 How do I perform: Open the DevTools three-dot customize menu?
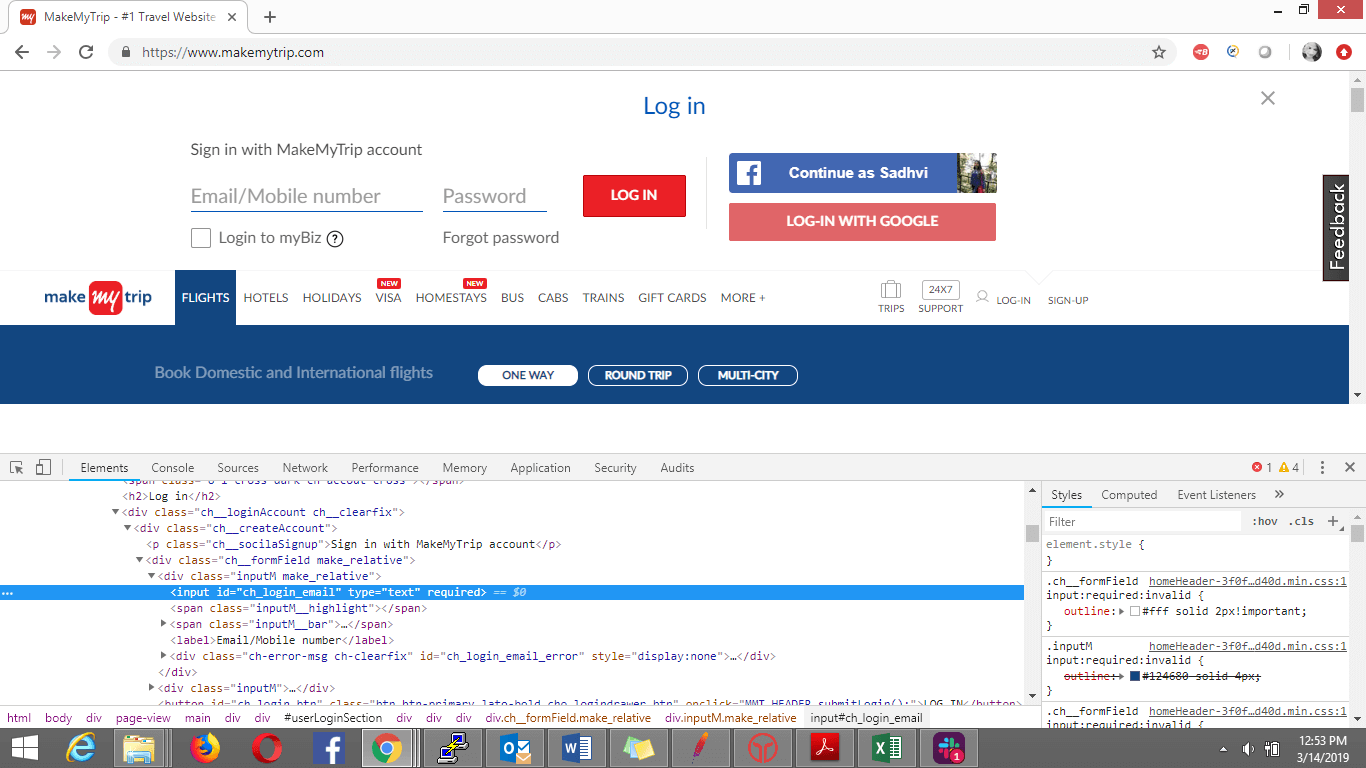pyautogui.click(x=1322, y=467)
